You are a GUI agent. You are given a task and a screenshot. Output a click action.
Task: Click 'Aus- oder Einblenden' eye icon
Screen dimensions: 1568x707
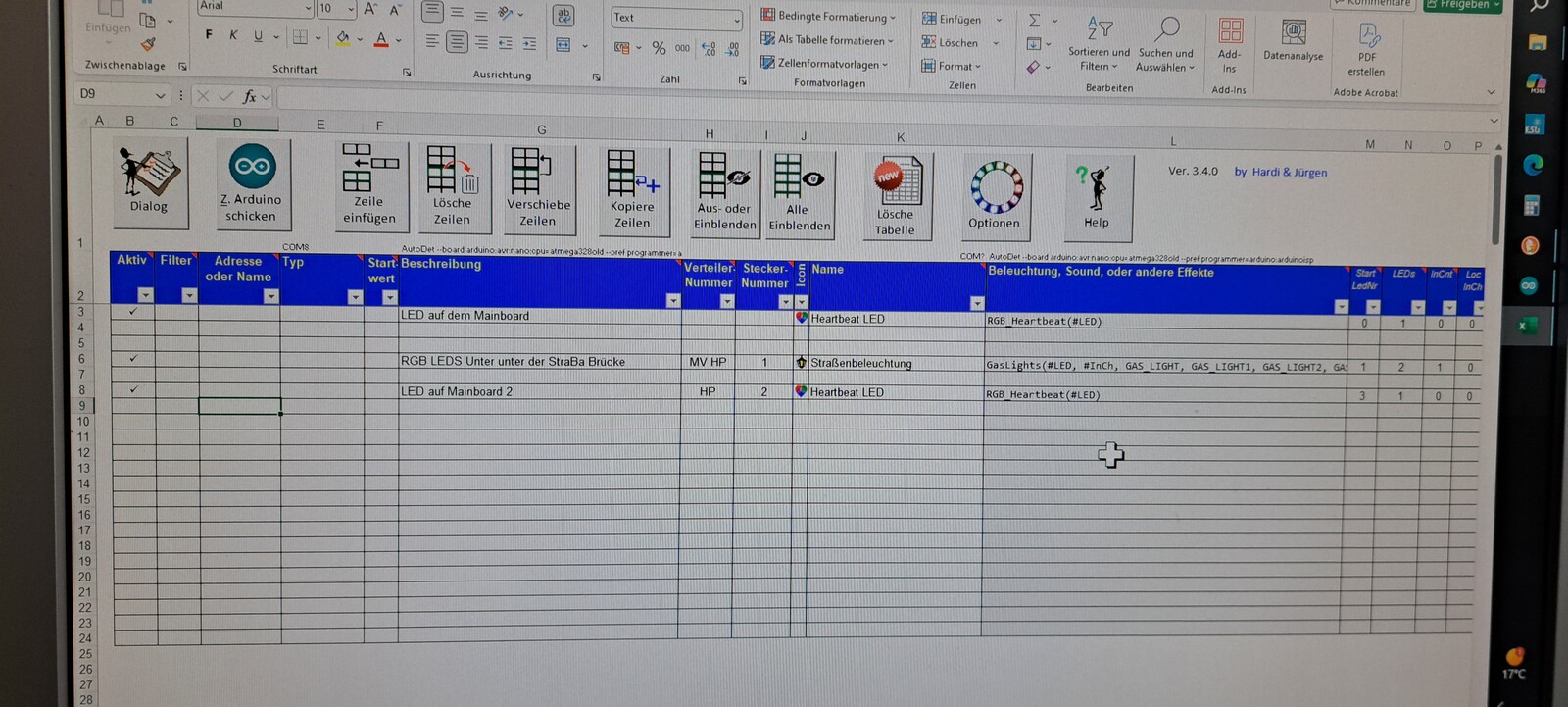(x=724, y=192)
